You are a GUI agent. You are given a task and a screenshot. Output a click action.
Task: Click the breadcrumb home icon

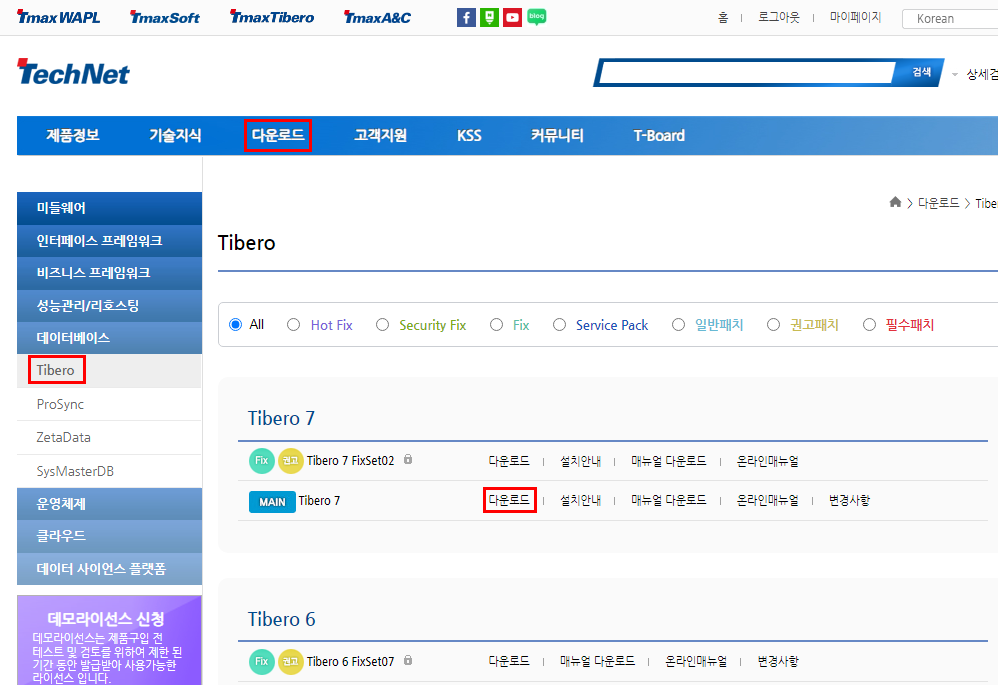pos(895,202)
